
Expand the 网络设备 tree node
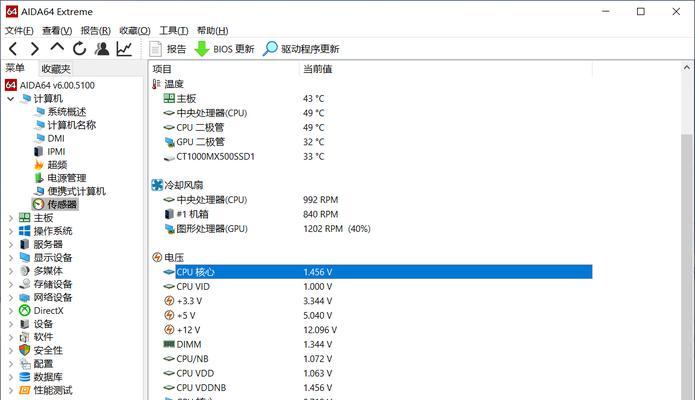click(11, 298)
